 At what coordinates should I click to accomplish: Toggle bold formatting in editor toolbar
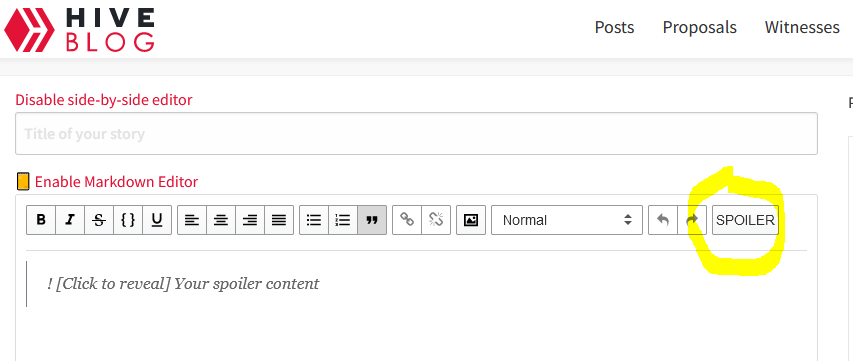click(41, 220)
